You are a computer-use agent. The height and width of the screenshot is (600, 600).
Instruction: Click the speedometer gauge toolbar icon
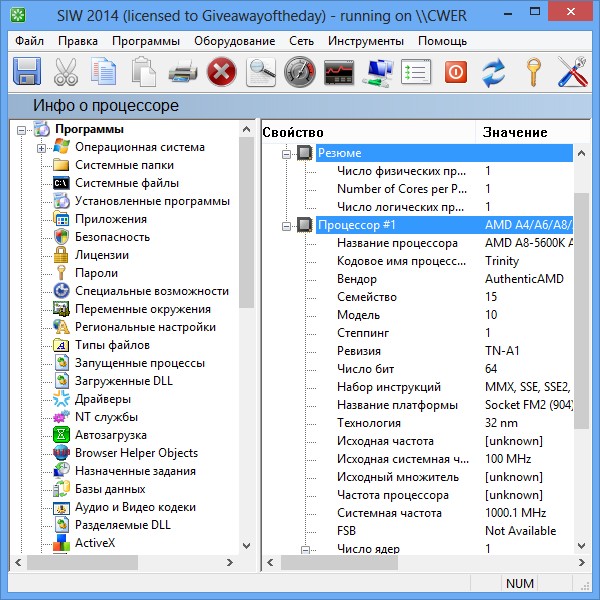pos(299,73)
